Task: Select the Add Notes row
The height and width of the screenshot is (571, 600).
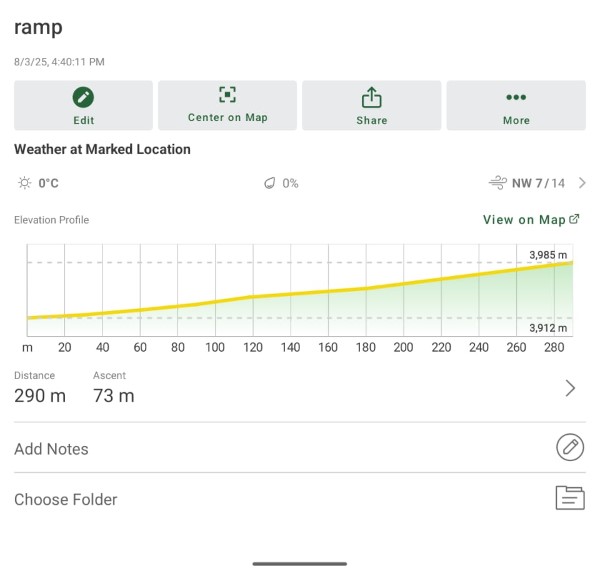Action: [280, 449]
